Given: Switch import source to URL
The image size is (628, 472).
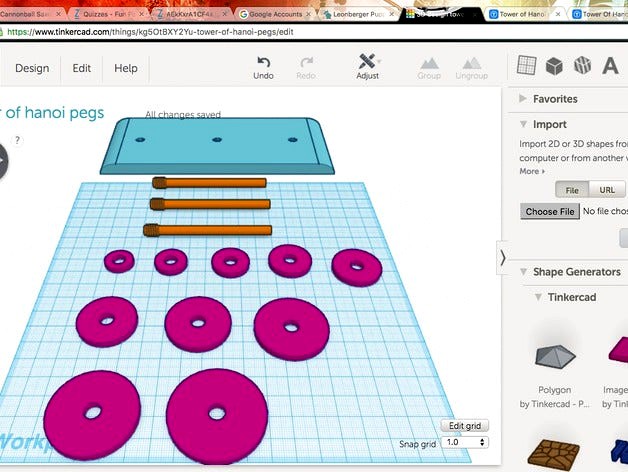Looking at the screenshot, I should click(607, 189).
